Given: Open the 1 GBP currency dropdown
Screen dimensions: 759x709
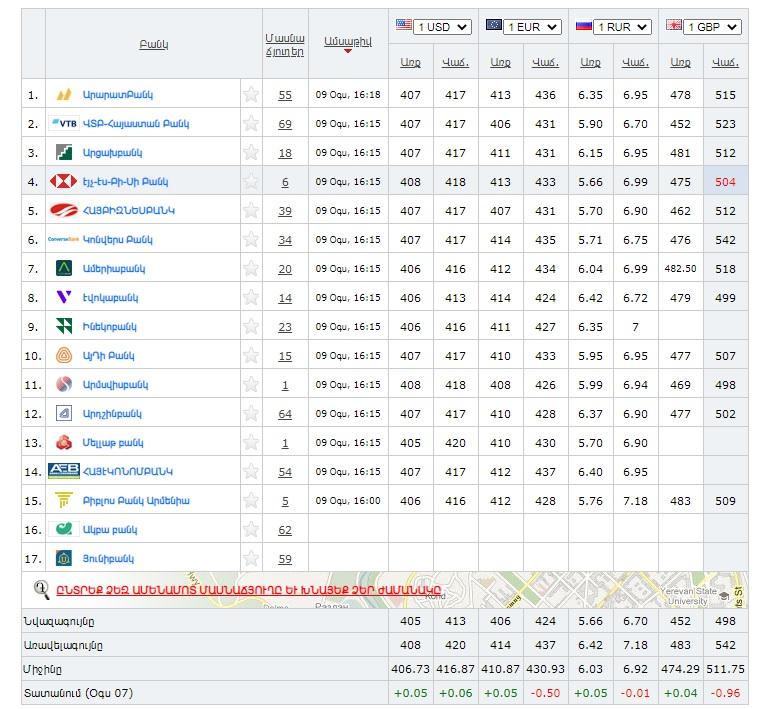Looking at the screenshot, I should pos(712,27).
